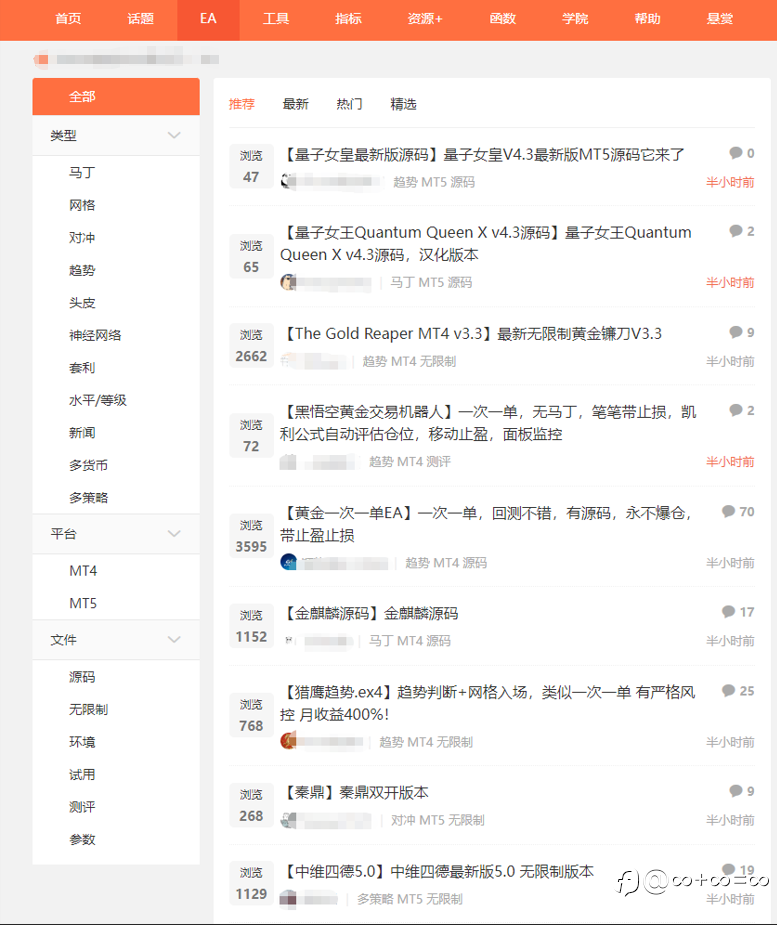Filter by 多策略 type
This screenshot has height=925, width=777.
[88, 497]
